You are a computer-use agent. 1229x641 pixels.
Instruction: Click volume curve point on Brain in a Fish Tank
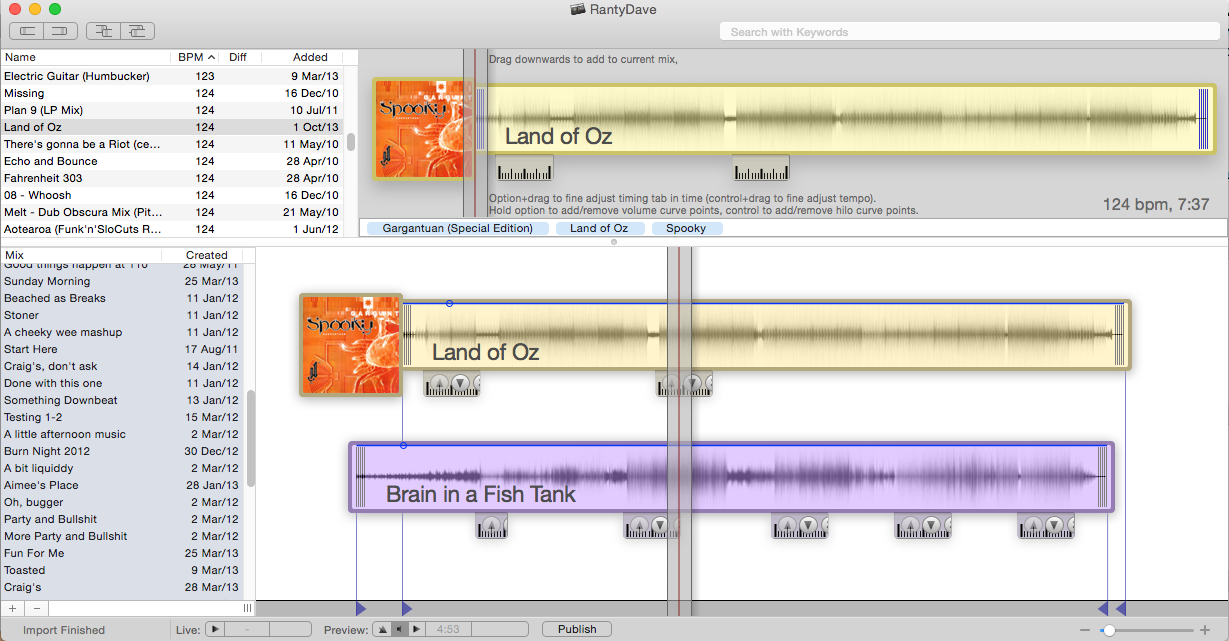[x=403, y=445]
